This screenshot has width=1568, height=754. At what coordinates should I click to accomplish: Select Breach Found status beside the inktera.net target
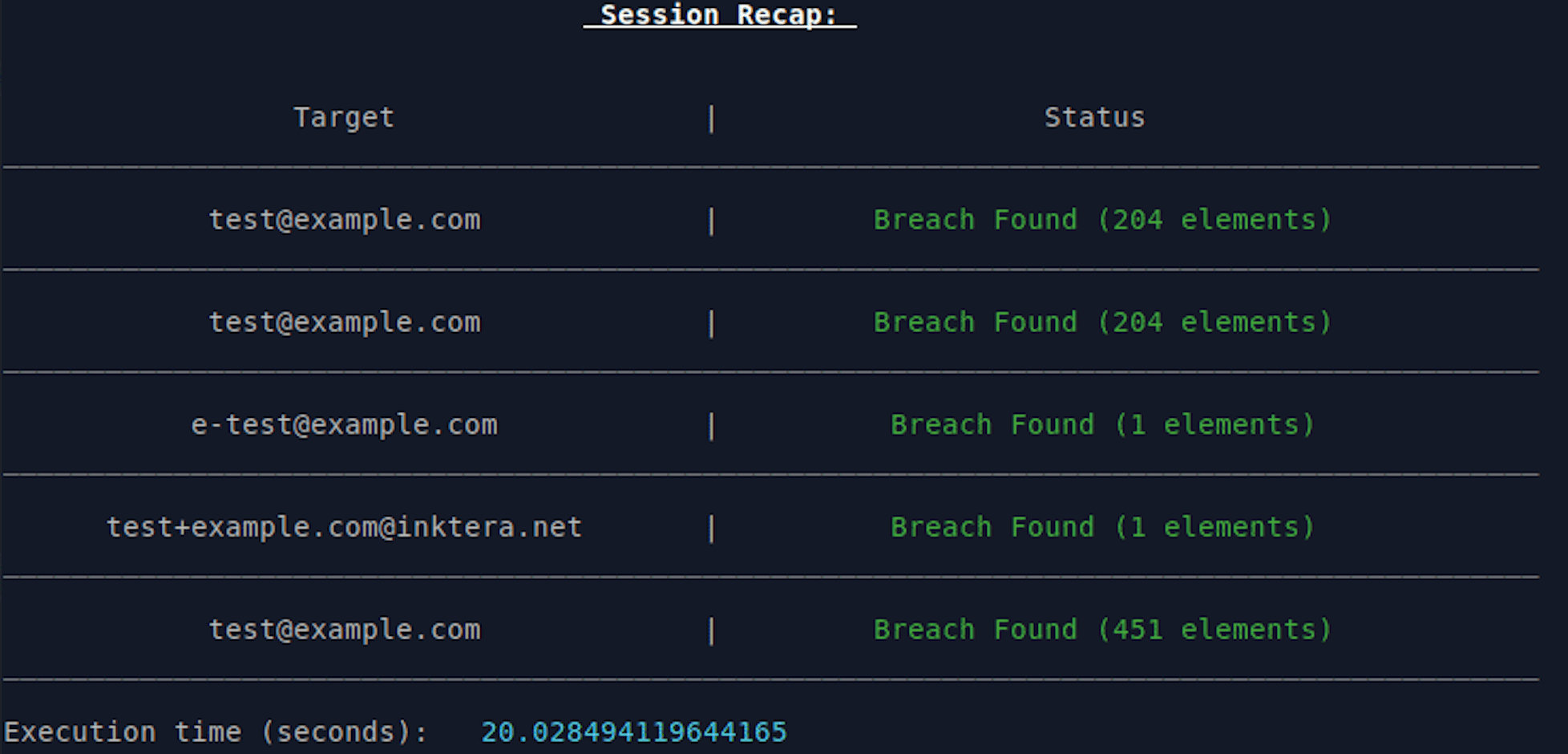coord(1102,528)
